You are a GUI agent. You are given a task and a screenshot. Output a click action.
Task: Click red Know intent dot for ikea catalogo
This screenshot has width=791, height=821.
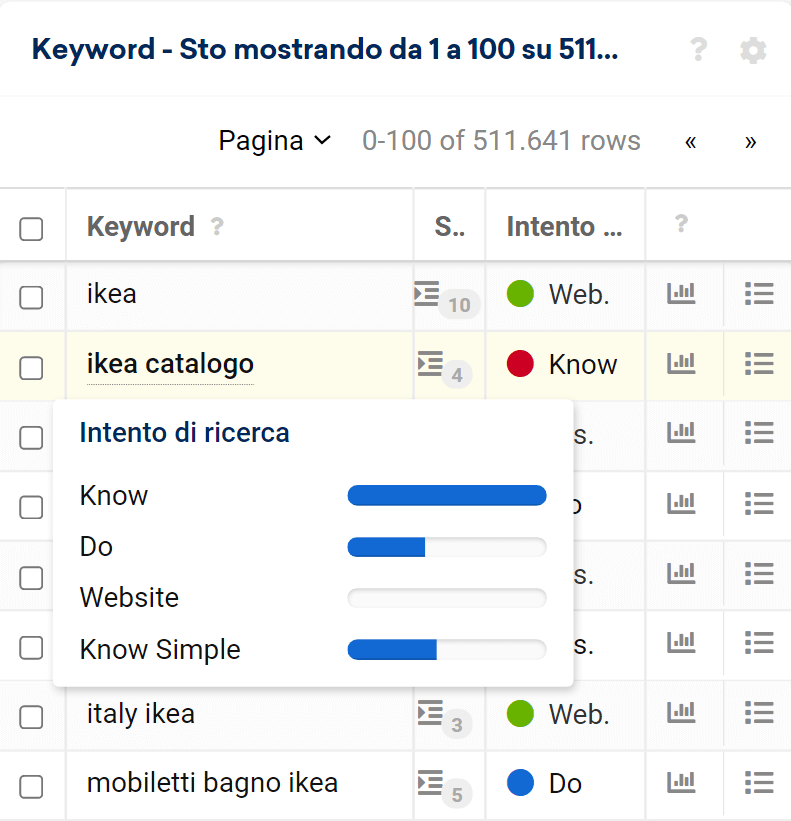[520, 363]
